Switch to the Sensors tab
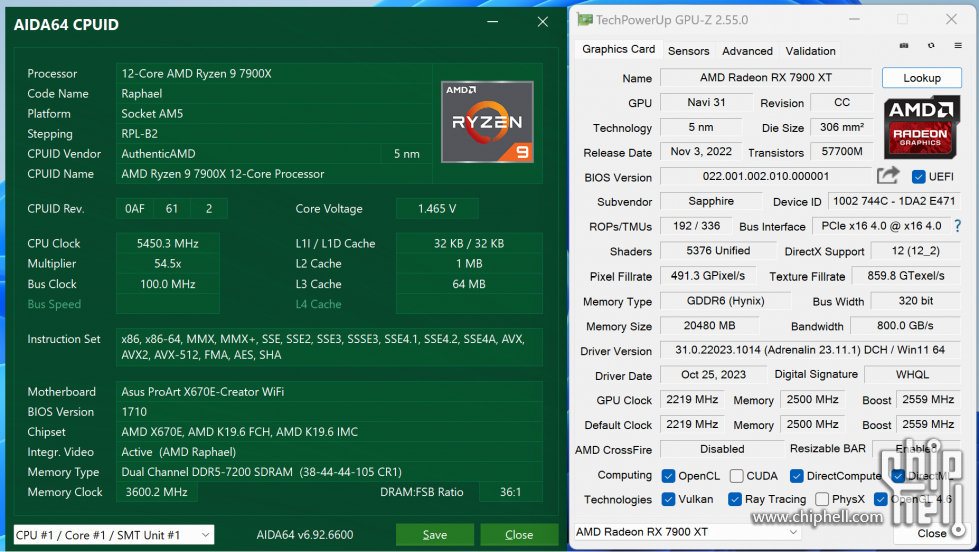Viewport: 979px width, 552px height. (688, 51)
